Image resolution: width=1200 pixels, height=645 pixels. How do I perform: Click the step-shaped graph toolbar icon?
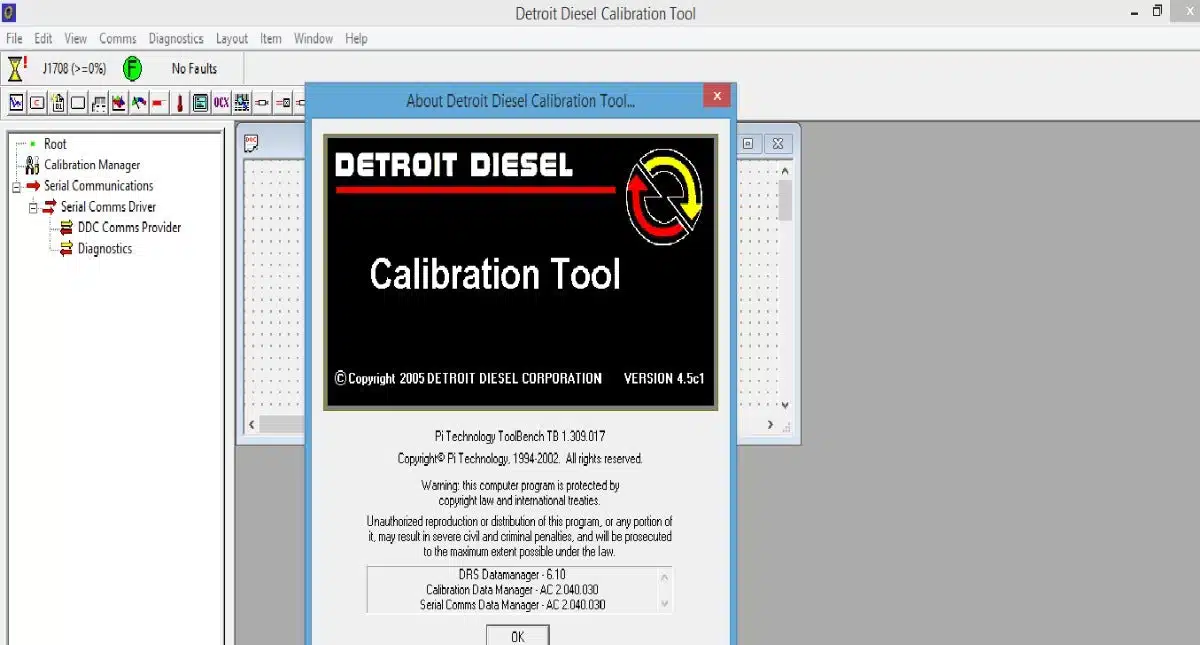[x=99, y=102]
